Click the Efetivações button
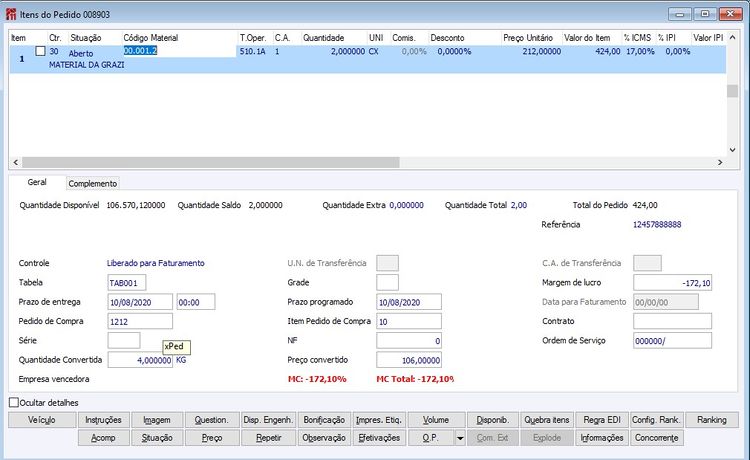 379,438
